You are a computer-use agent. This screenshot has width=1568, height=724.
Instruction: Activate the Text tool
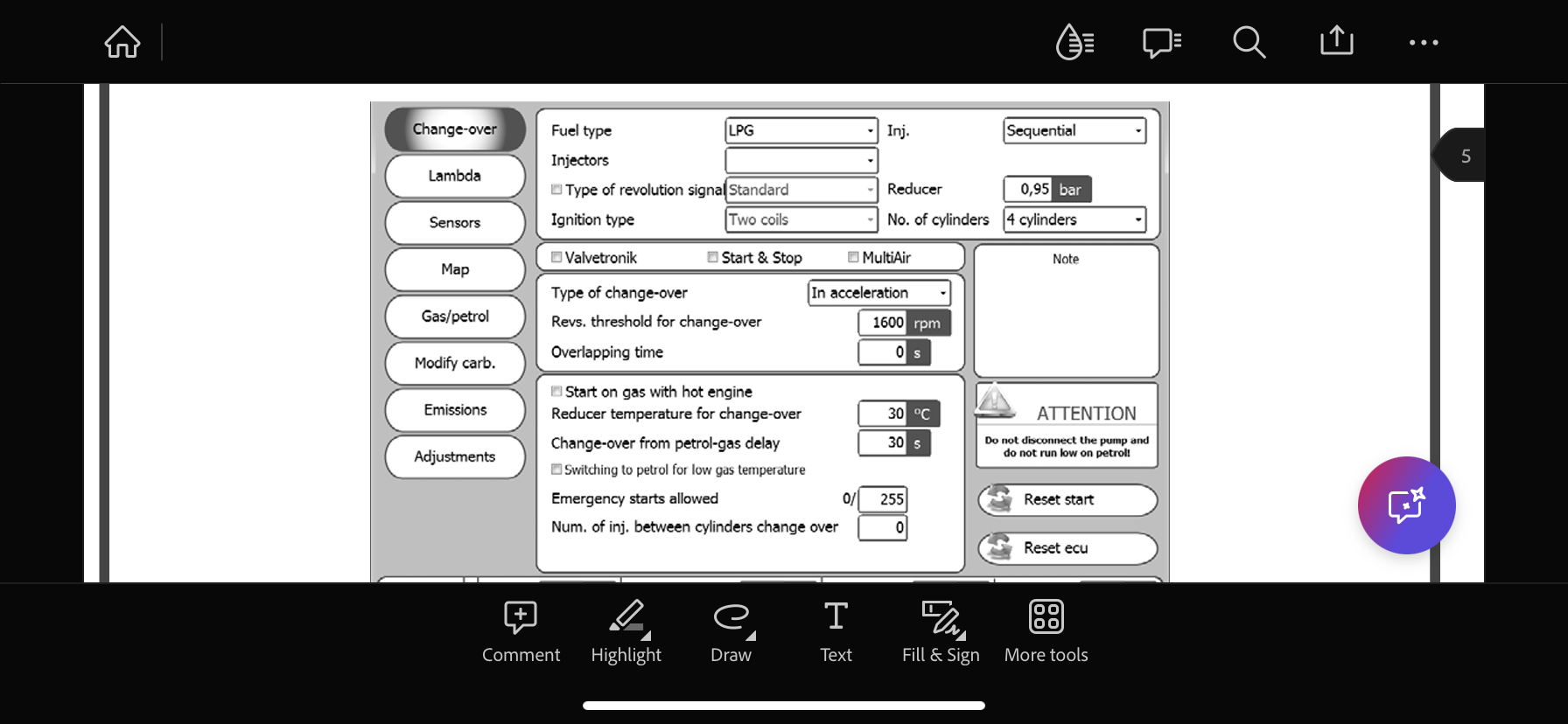pyautogui.click(x=836, y=632)
